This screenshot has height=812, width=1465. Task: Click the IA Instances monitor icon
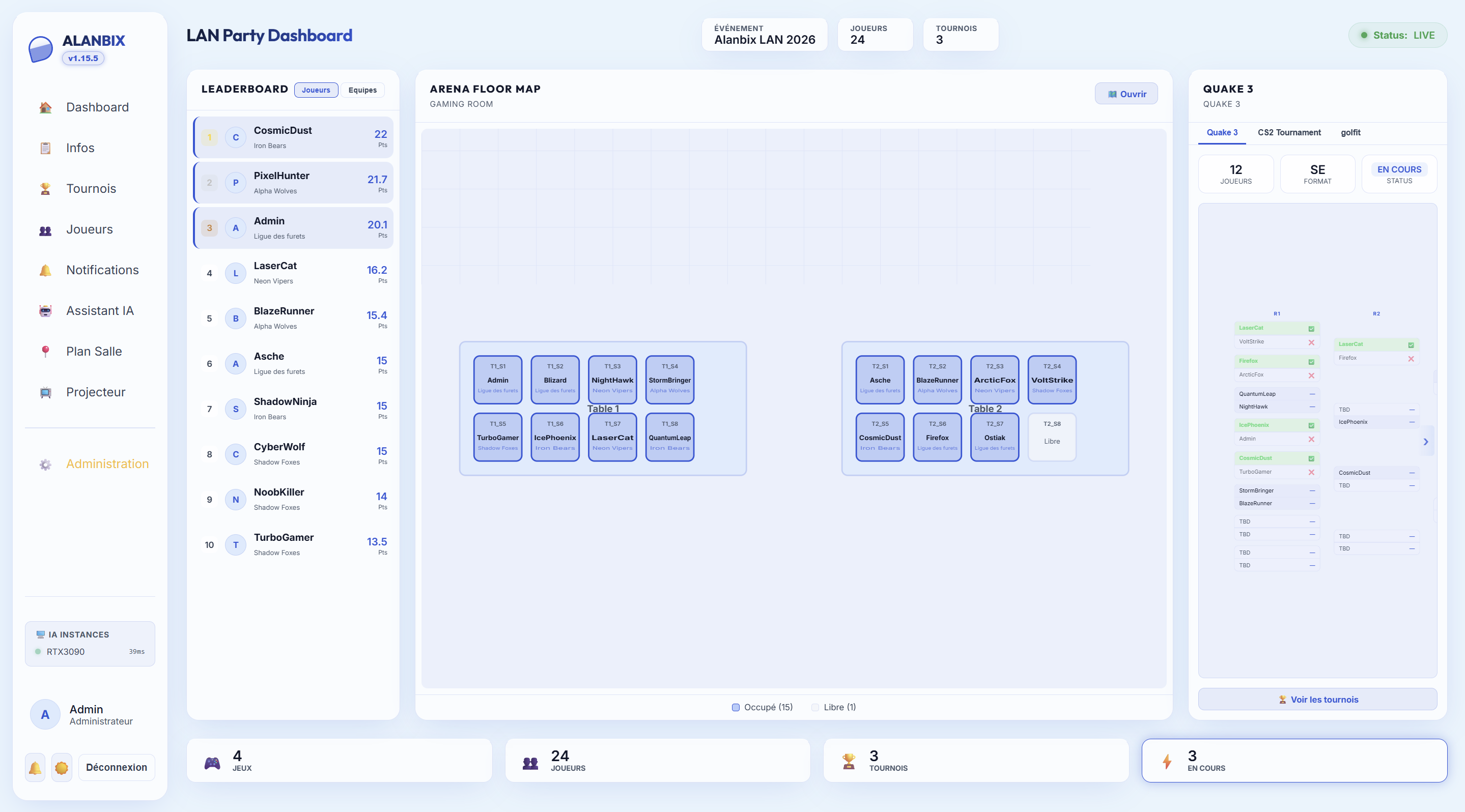(40, 635)
